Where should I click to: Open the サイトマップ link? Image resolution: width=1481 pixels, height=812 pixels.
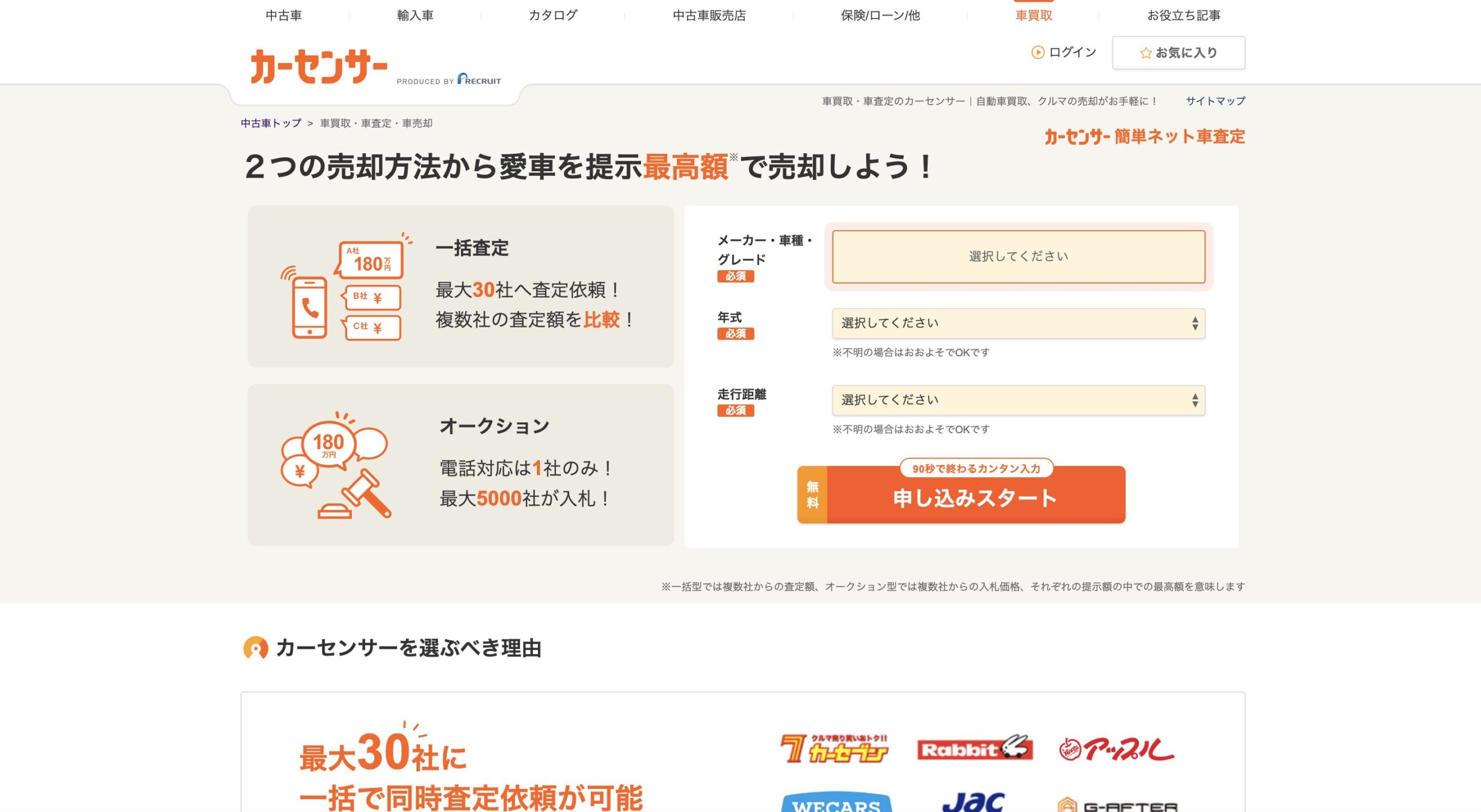pos(1215,101)
